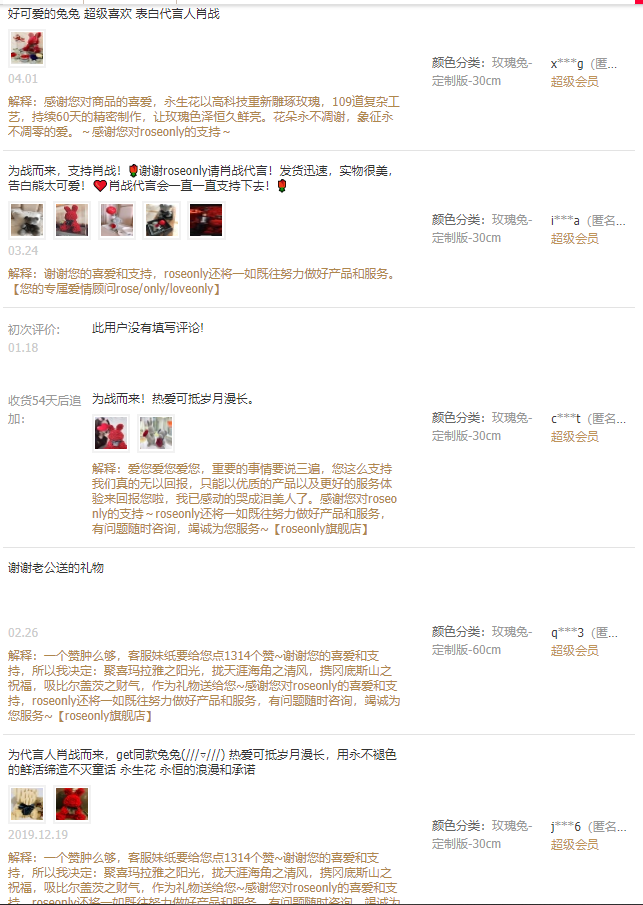643x905 pixels.
Task: Open fourth gray bear thumbnail in 03.24 review
Action: [x=162, y=220]
